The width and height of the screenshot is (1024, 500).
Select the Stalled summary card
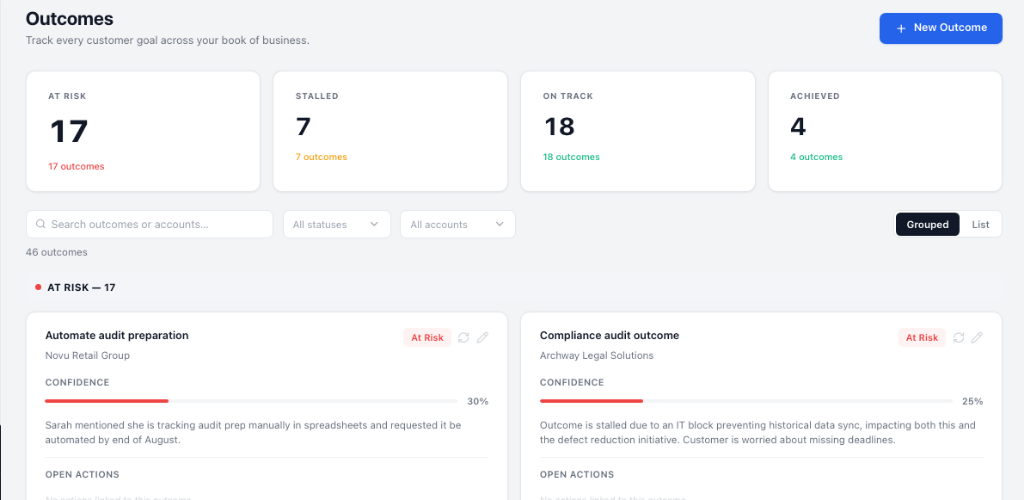390,131
